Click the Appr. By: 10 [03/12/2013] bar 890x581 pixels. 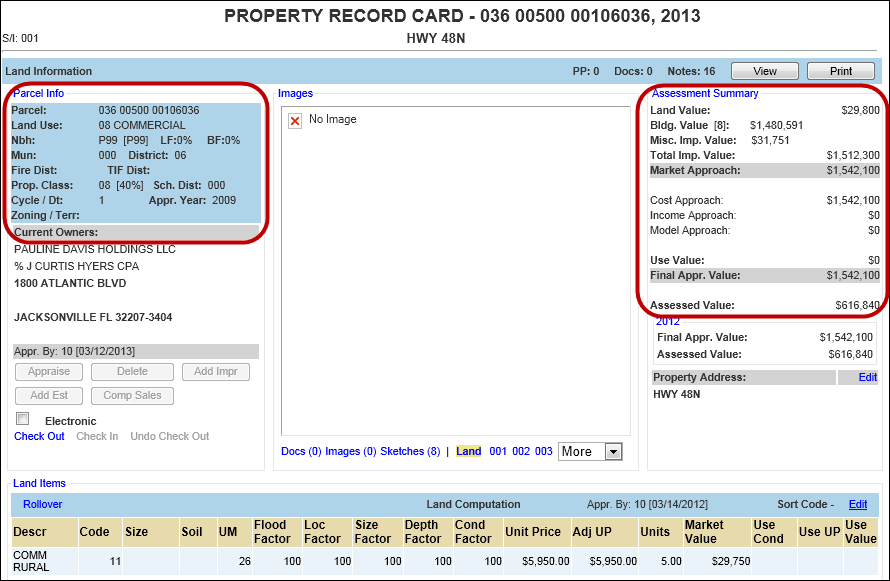136,351
